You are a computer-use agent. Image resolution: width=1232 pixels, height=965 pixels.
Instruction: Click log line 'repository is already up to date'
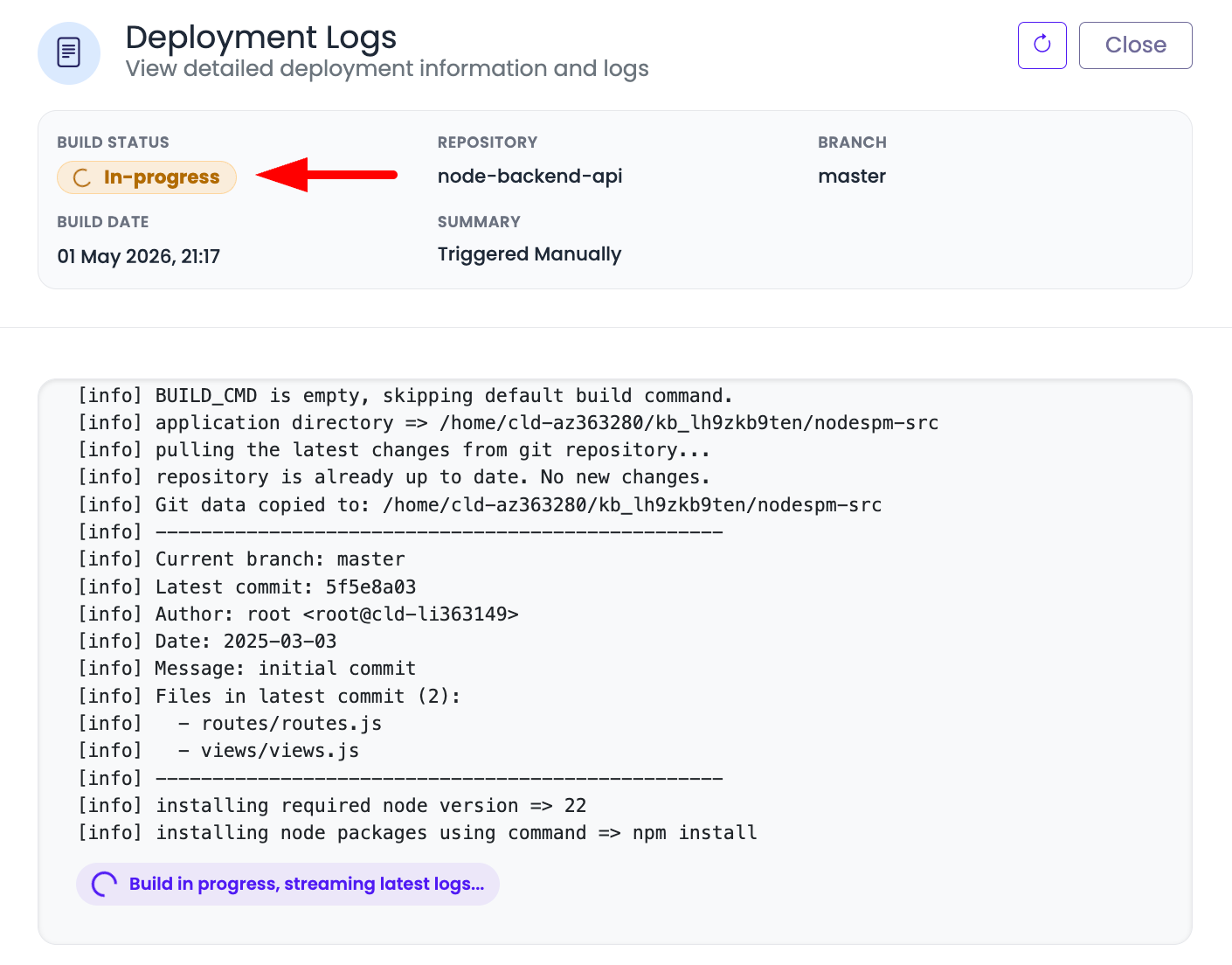click(x=394, y=477)
